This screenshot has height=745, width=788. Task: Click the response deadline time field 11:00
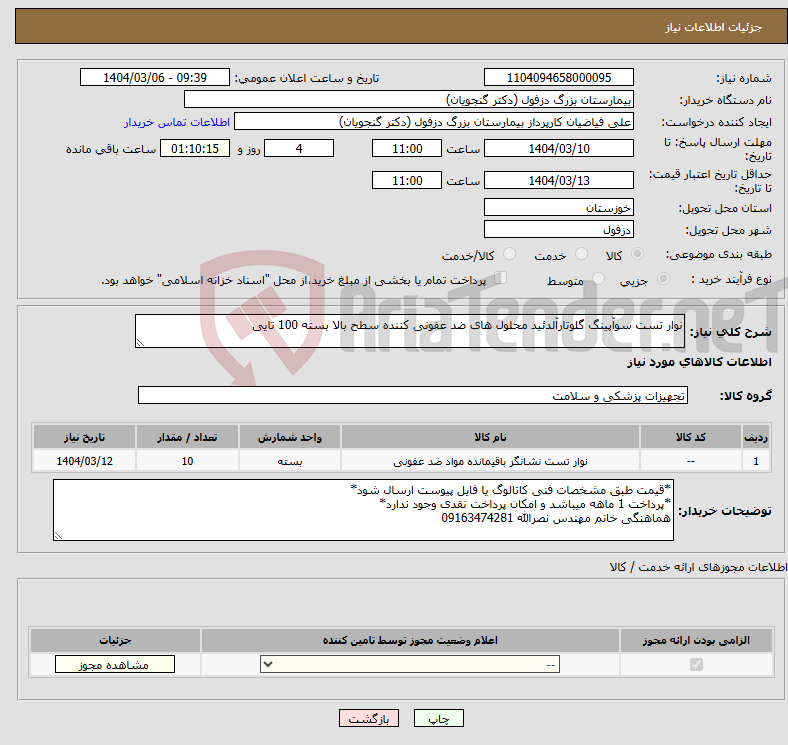point(407,148)
